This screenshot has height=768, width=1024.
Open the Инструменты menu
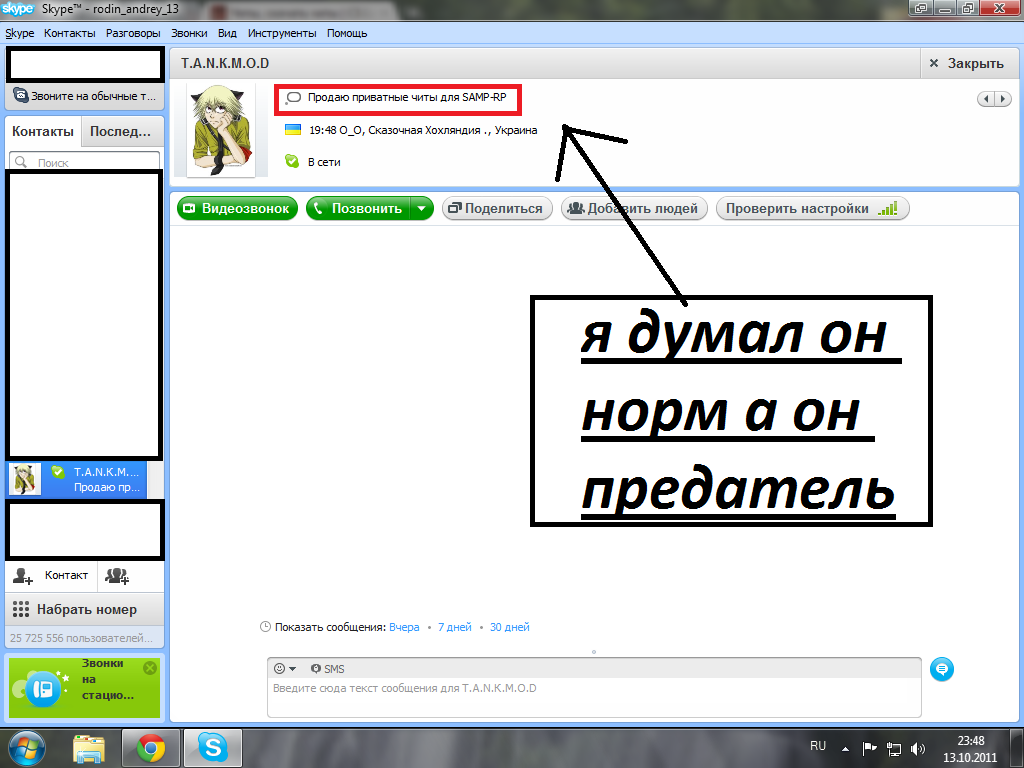click(x=281, y=33)
